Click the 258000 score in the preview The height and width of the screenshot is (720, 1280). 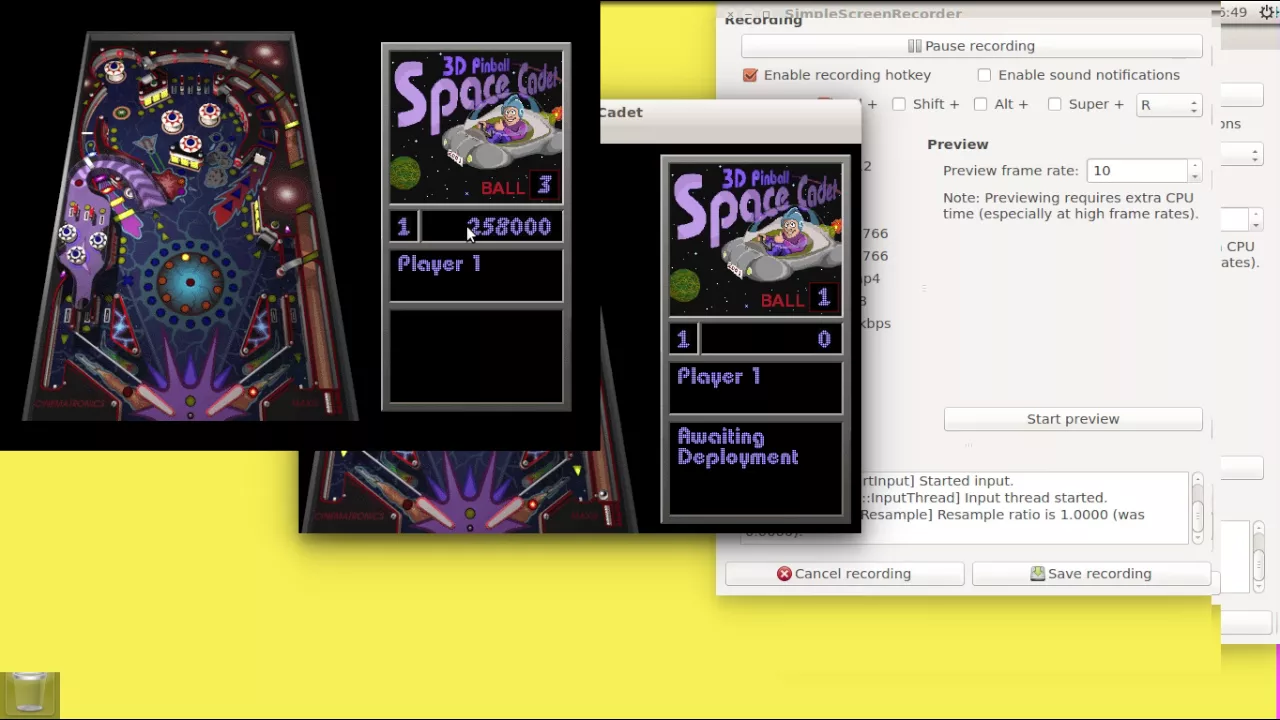pos(510,227)
